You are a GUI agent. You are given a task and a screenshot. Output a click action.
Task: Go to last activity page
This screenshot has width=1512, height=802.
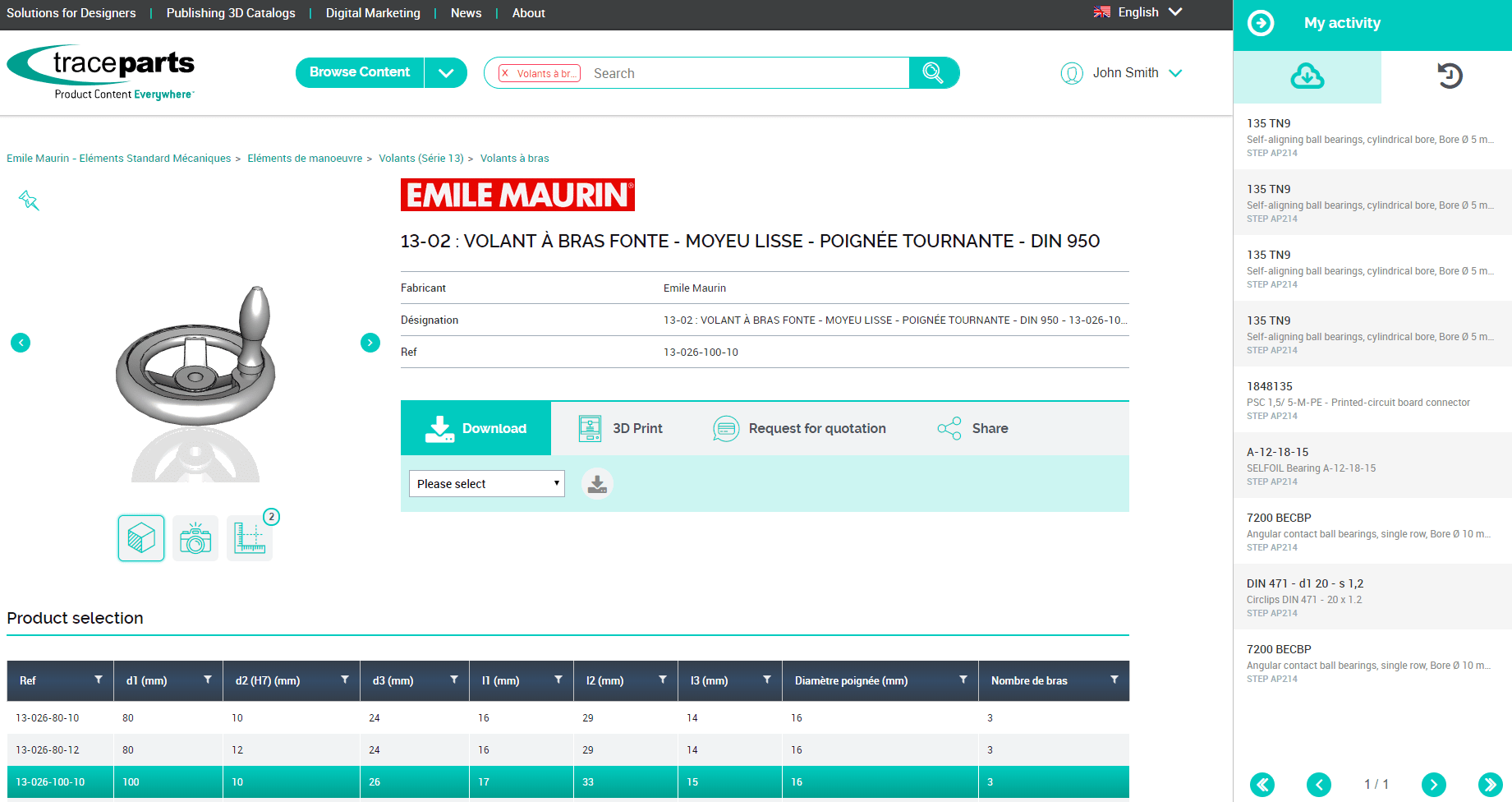coord(1491,785)
